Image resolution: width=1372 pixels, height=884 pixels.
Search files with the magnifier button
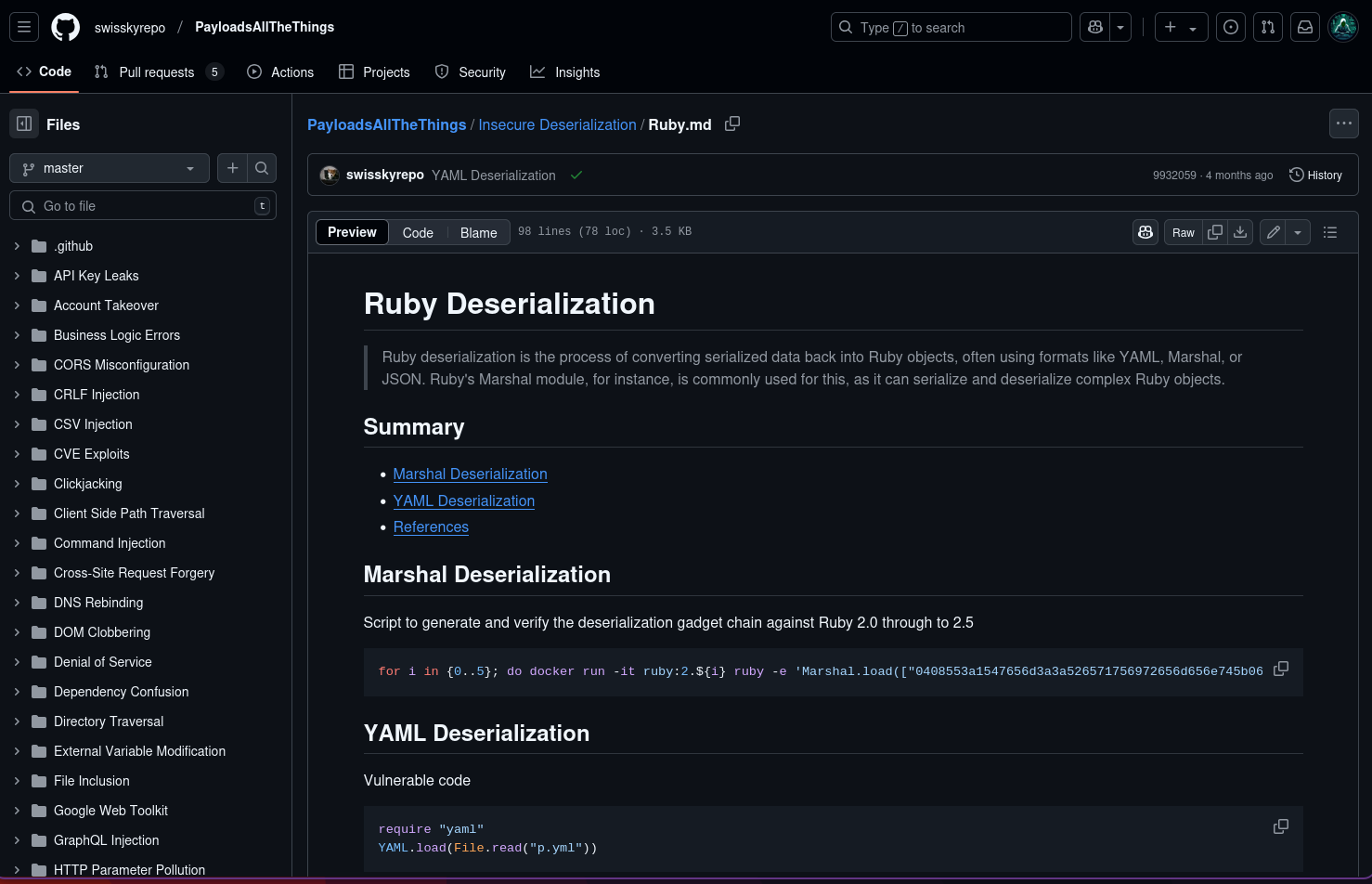tap(262, 168)
